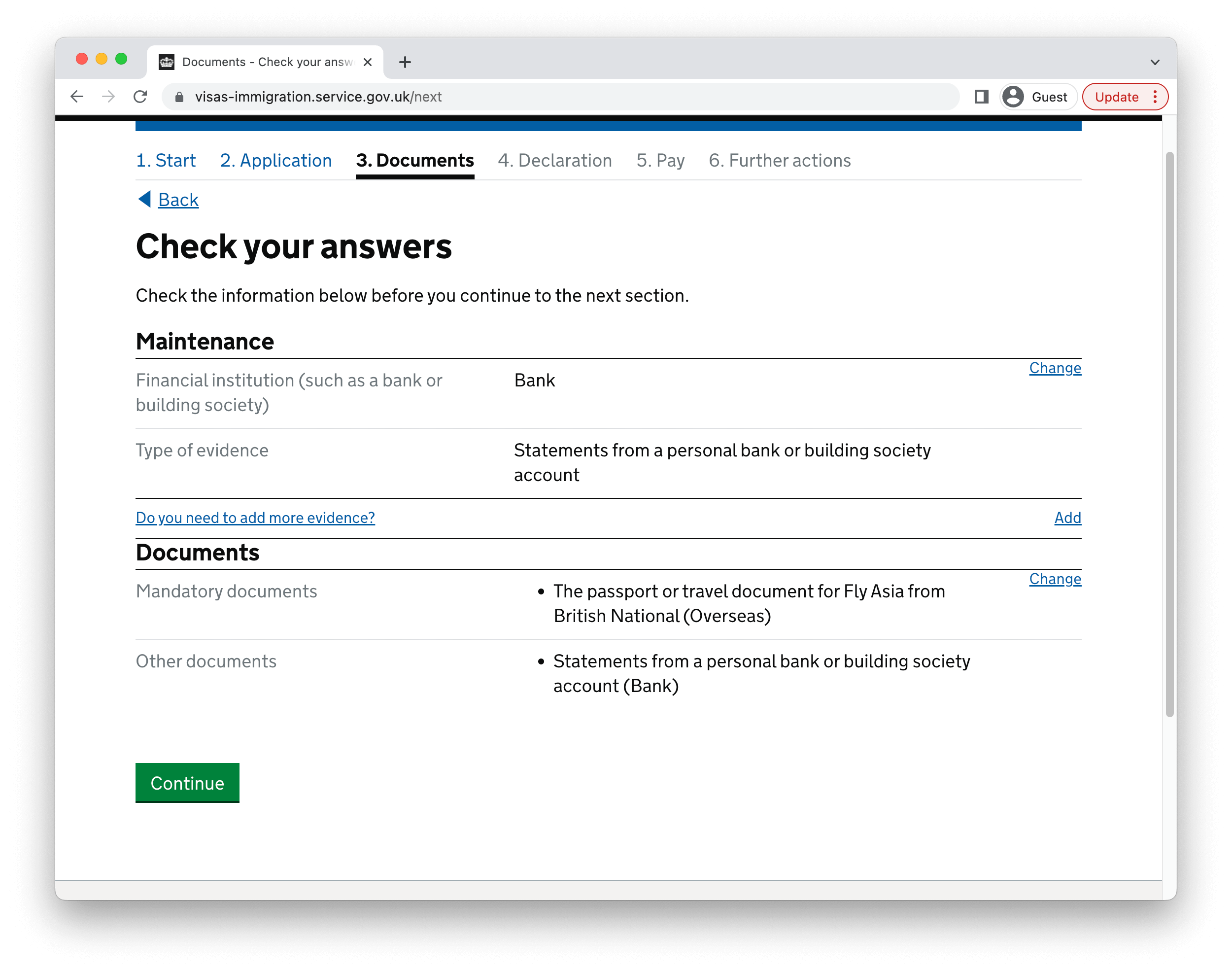Screen dimensions: 1232x973
Task: Open 'Do you need to add more evidence?'
Action: [x=255, y=518]
